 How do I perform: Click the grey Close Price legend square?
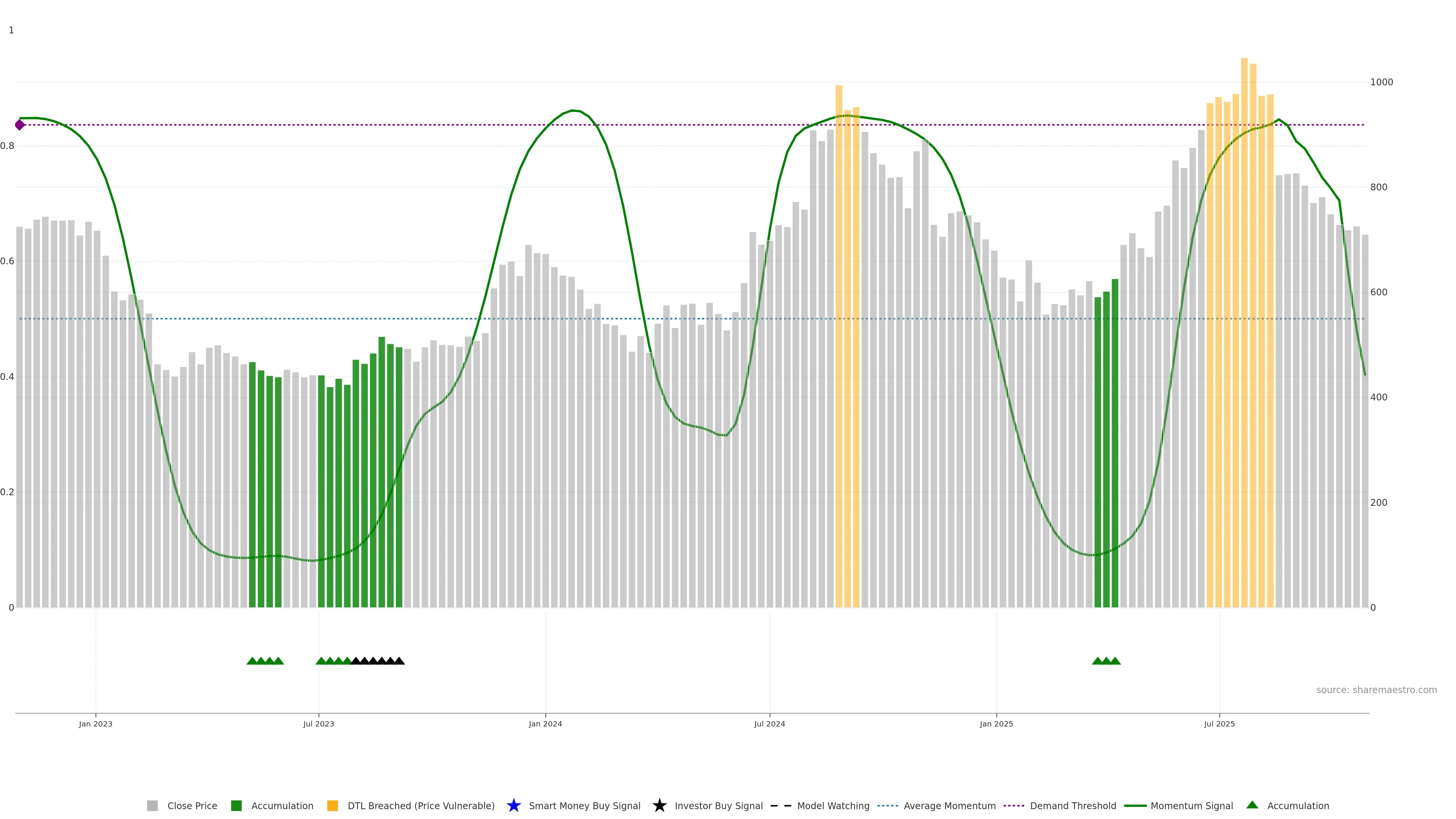click(x=152, y=805)
